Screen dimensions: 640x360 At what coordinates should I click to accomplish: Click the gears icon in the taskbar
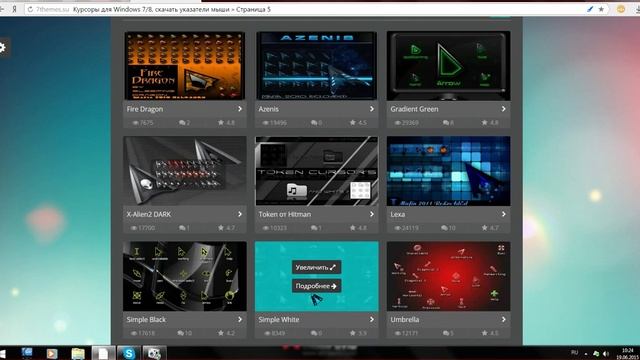(x=154, y=353)
